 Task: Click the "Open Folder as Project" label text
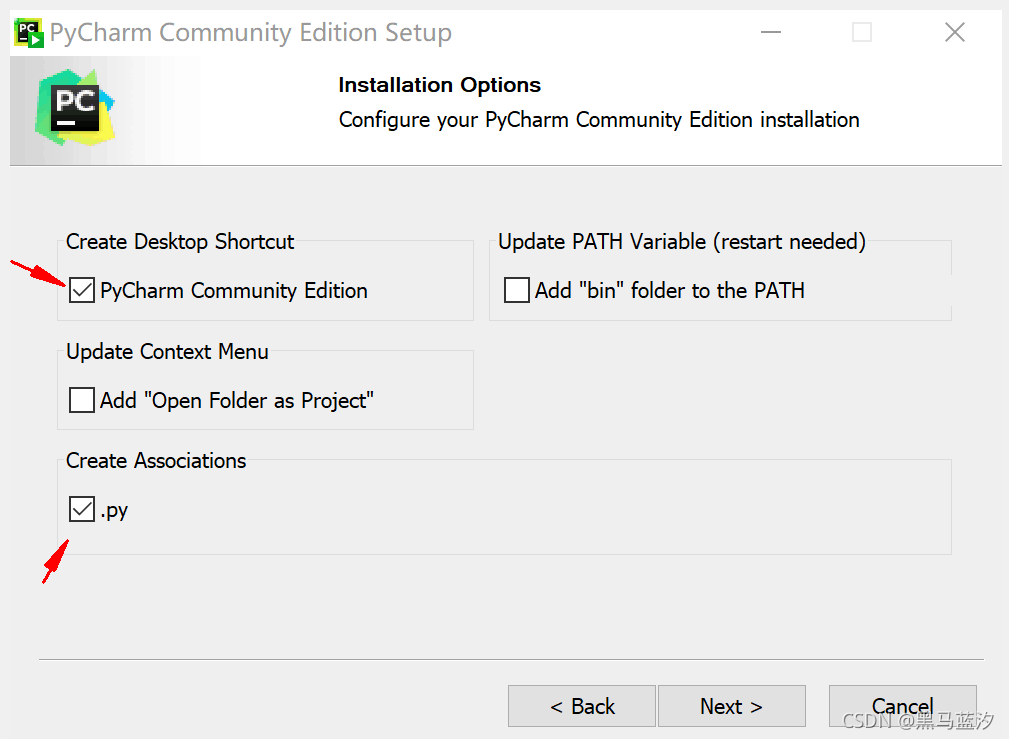[237, 401]
